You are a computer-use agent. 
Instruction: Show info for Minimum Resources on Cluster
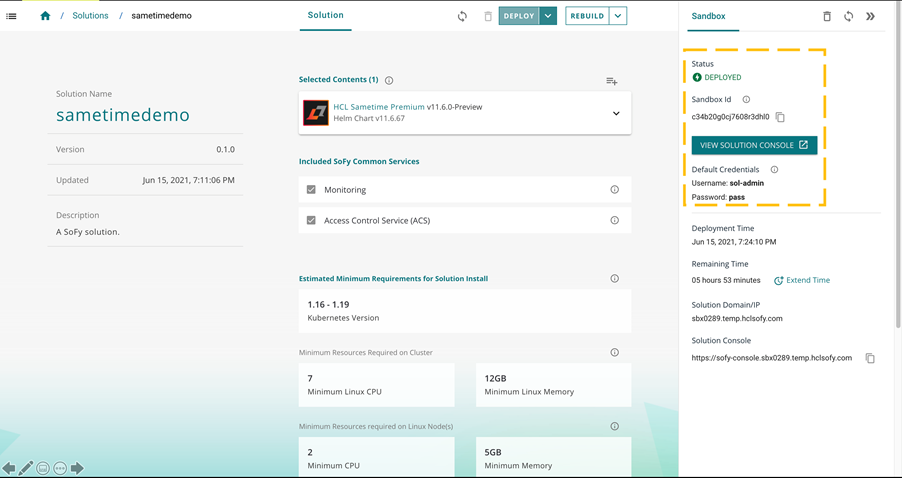tap(614, 352)
